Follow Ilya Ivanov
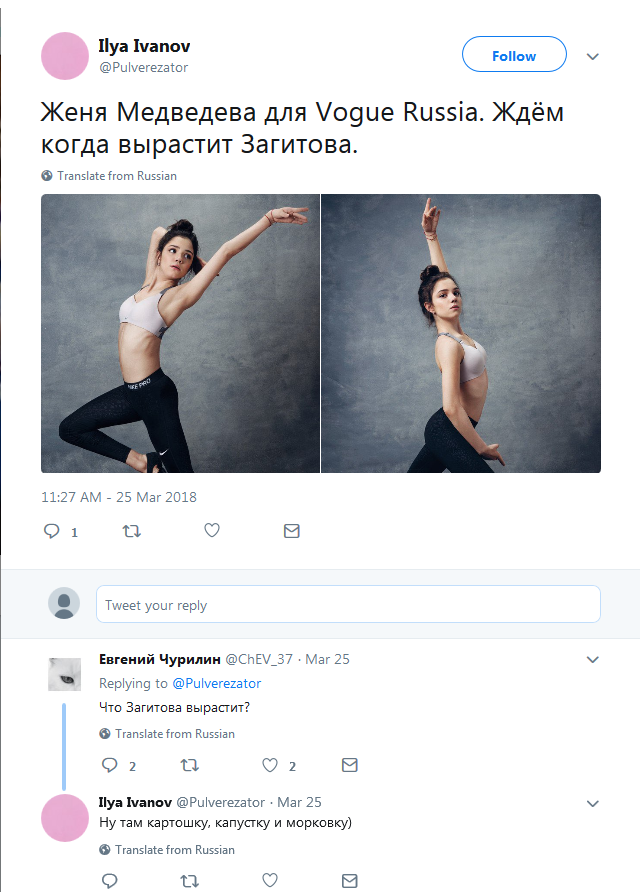 pos(514,55)
